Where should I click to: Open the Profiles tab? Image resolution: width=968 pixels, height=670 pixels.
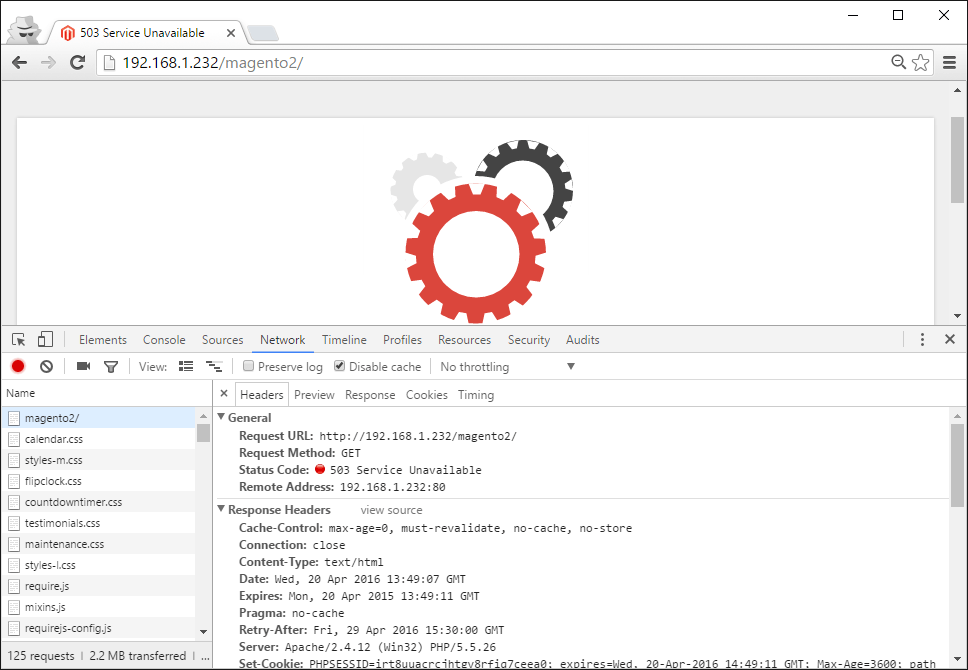point(403,340)
